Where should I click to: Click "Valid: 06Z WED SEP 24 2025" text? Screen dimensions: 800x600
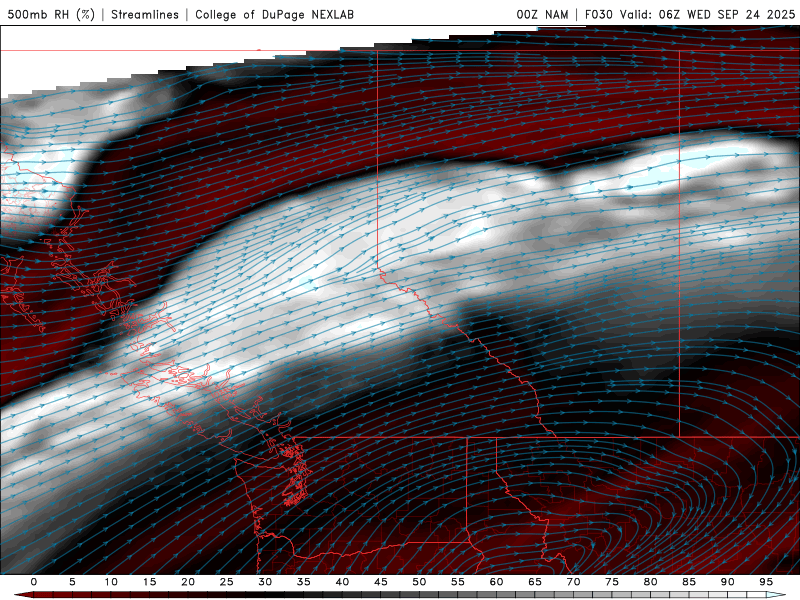click(707, 14)
